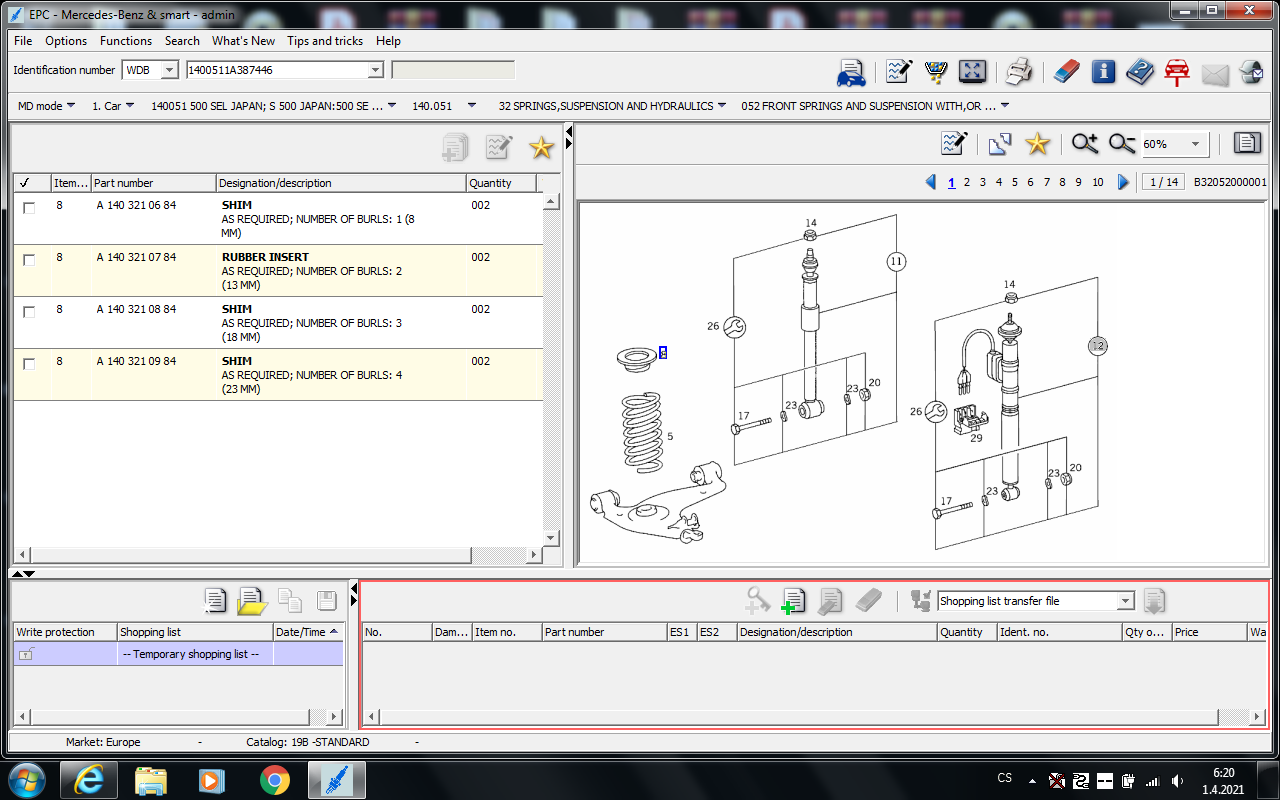Open the blue information icon
The height and width of the screenshot is (800, 1280).
tap(1103, 72)
